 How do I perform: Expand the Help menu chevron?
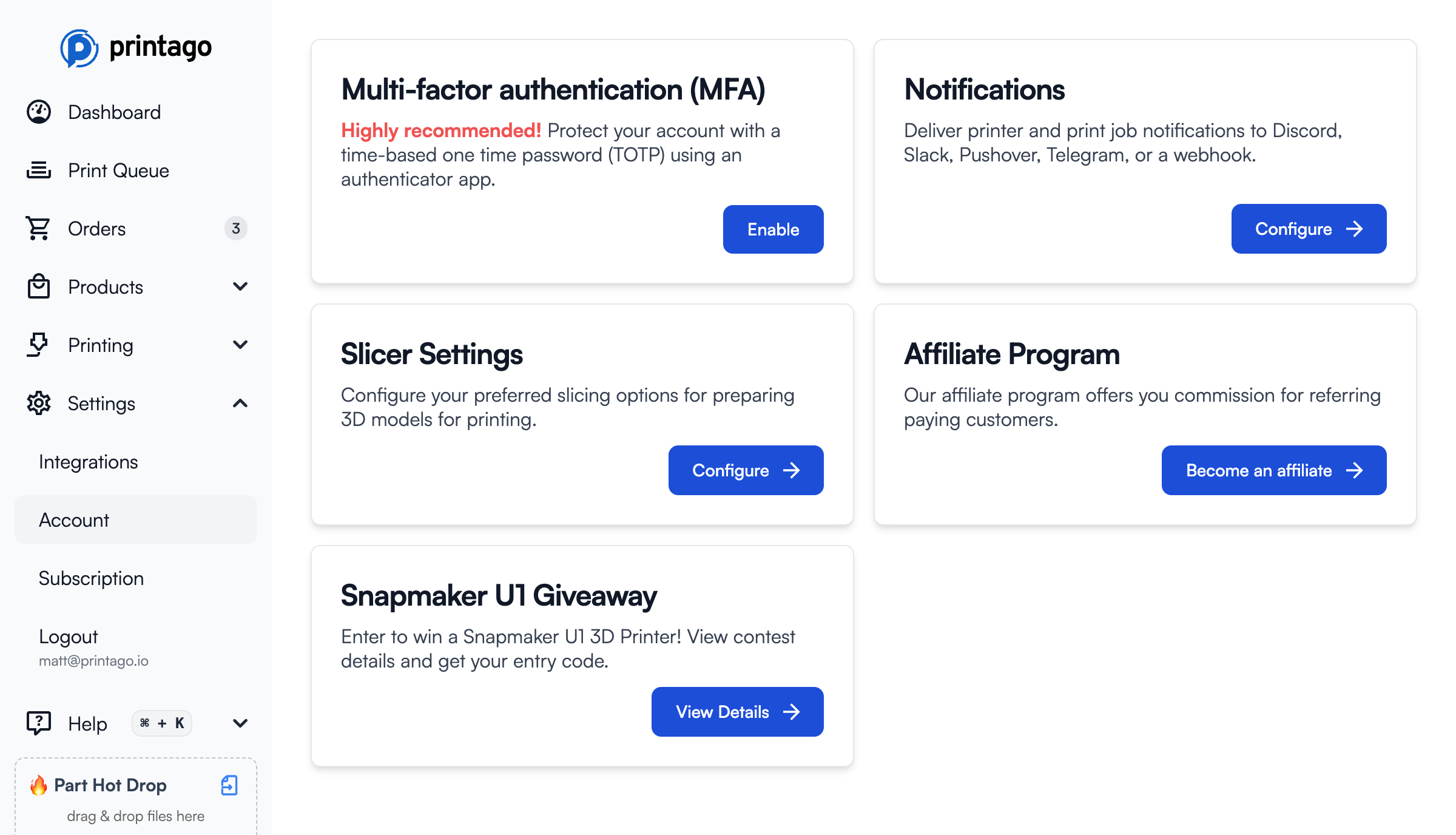point(240,723)
